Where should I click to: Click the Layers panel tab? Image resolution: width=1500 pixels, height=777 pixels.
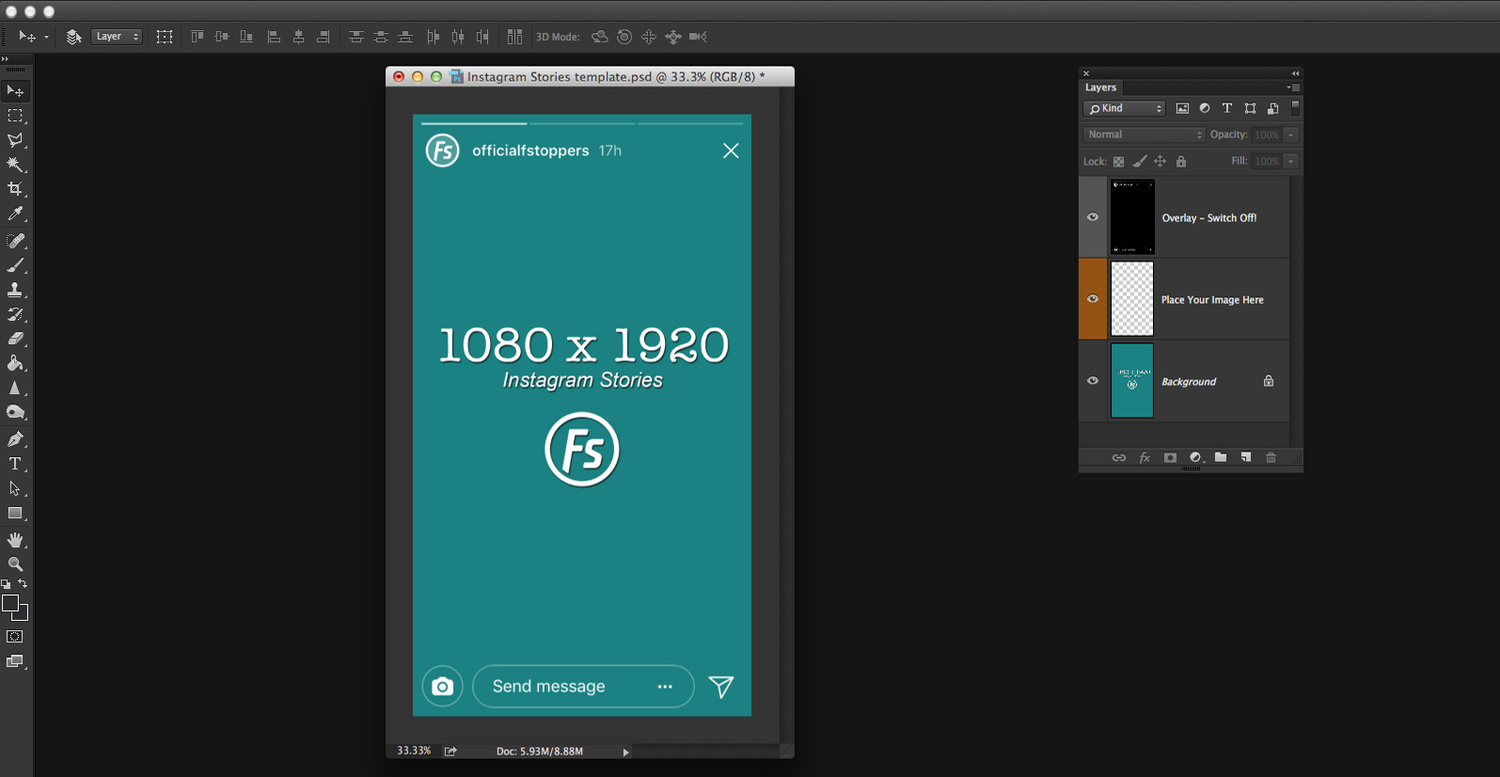1100,87
